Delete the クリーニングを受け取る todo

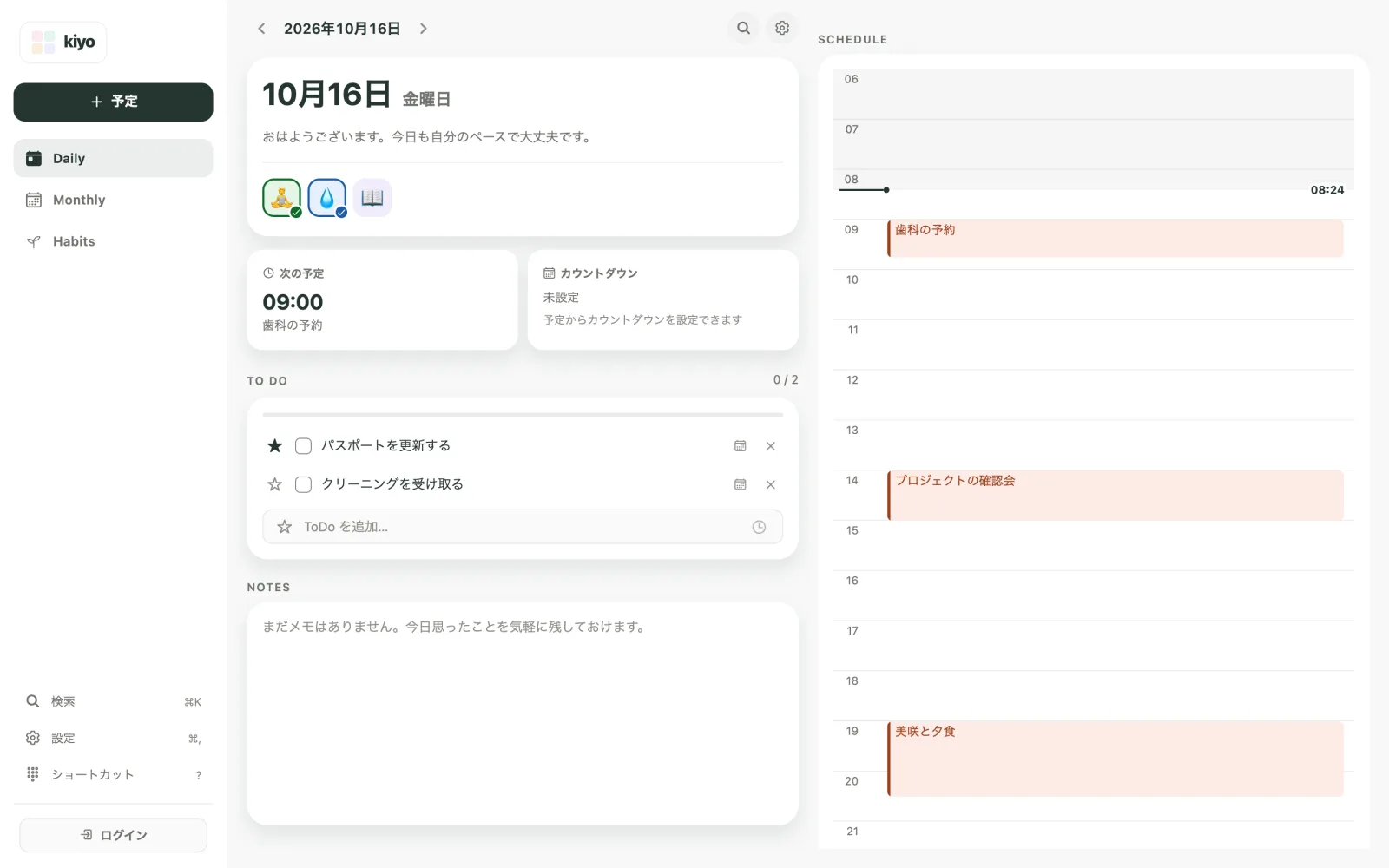pyautogui.click(x=771, y=484)
